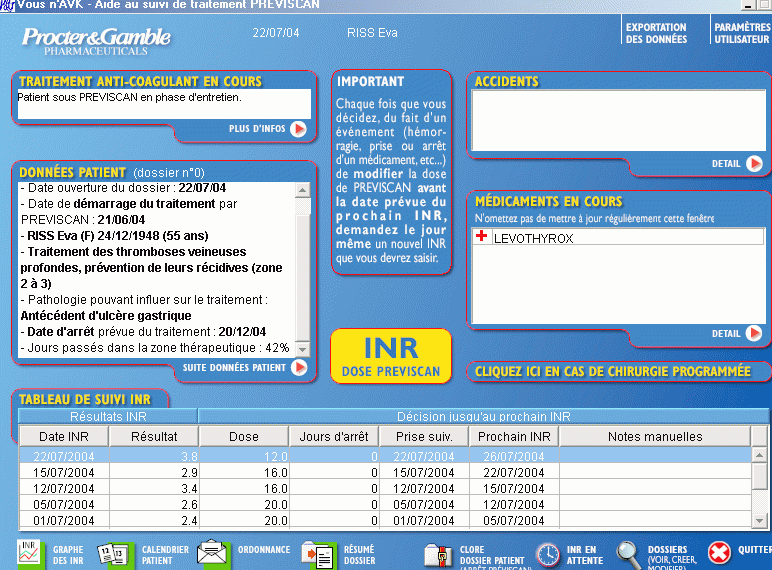This screenshot has width=772, height=570.
Task: Click the Calendrier Patient label
Action: (x=165, y=555)
